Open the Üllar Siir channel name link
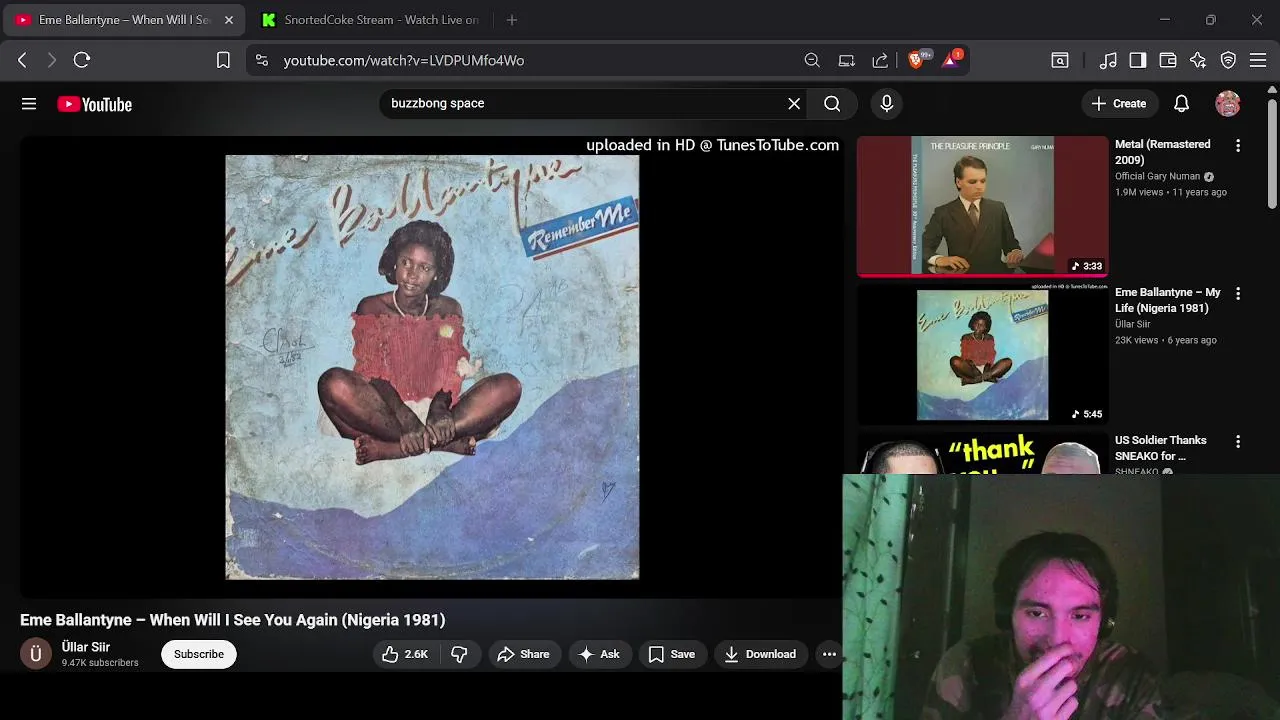 (x=86, y=647)
